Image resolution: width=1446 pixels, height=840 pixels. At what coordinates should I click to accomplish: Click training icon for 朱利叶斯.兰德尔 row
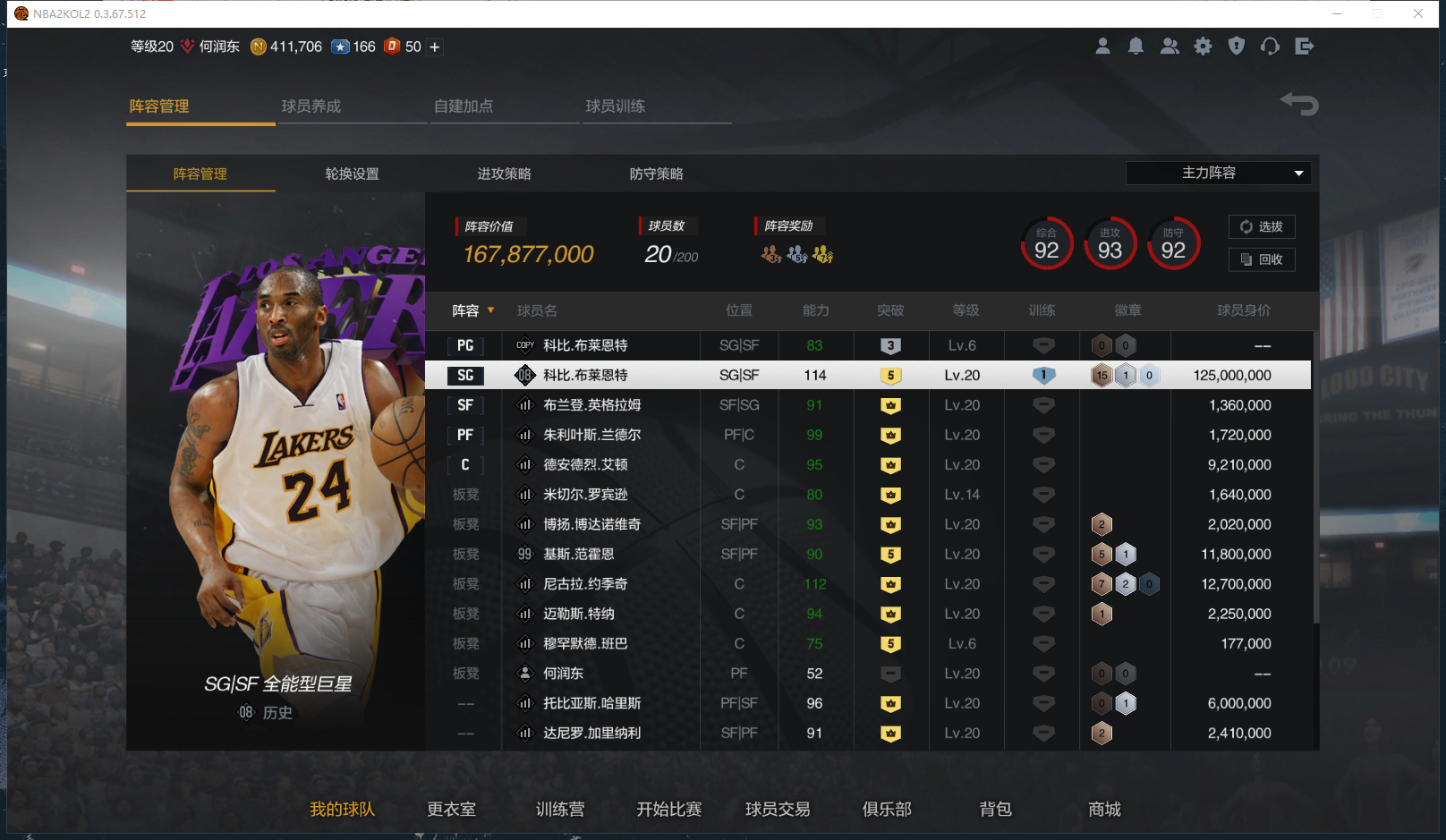click(x=1043, y=435)
